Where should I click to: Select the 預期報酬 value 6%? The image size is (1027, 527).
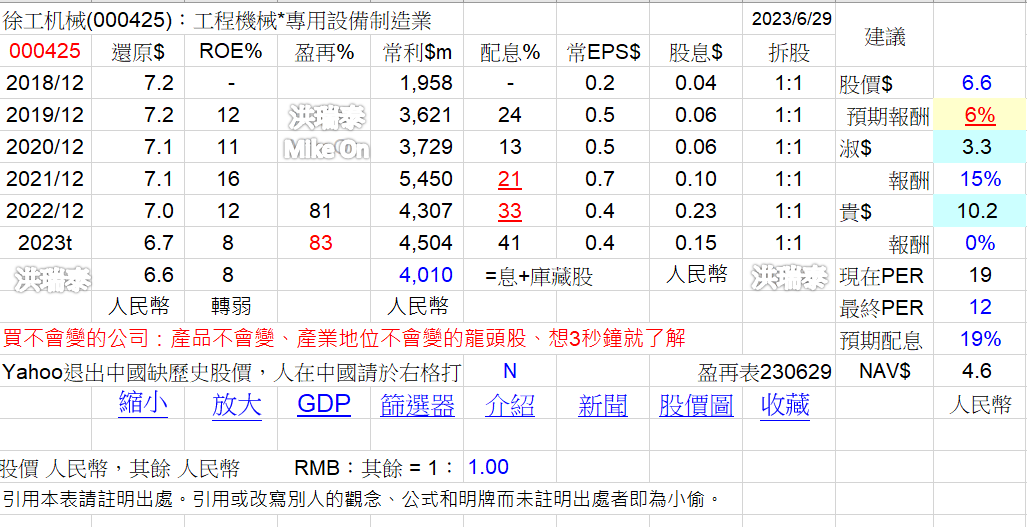(x=979, y=115)
